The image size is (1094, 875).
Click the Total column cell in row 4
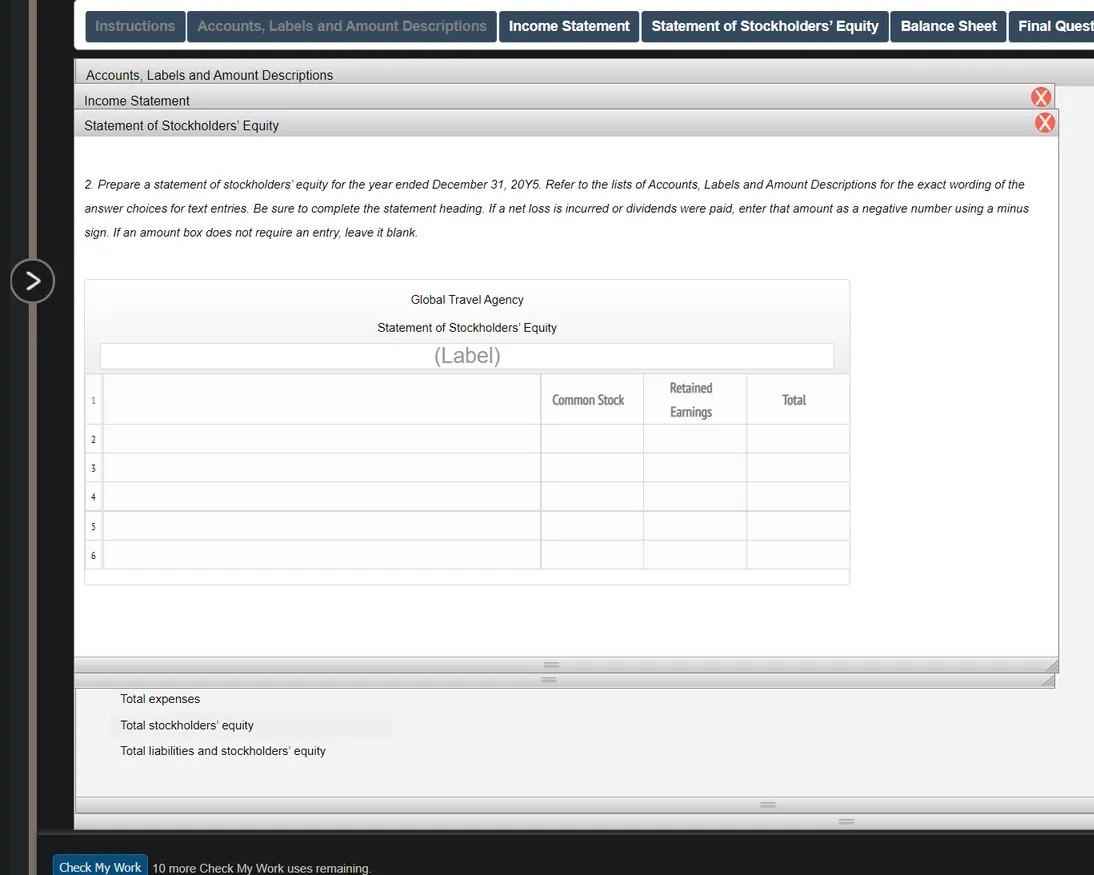[797, 495]
